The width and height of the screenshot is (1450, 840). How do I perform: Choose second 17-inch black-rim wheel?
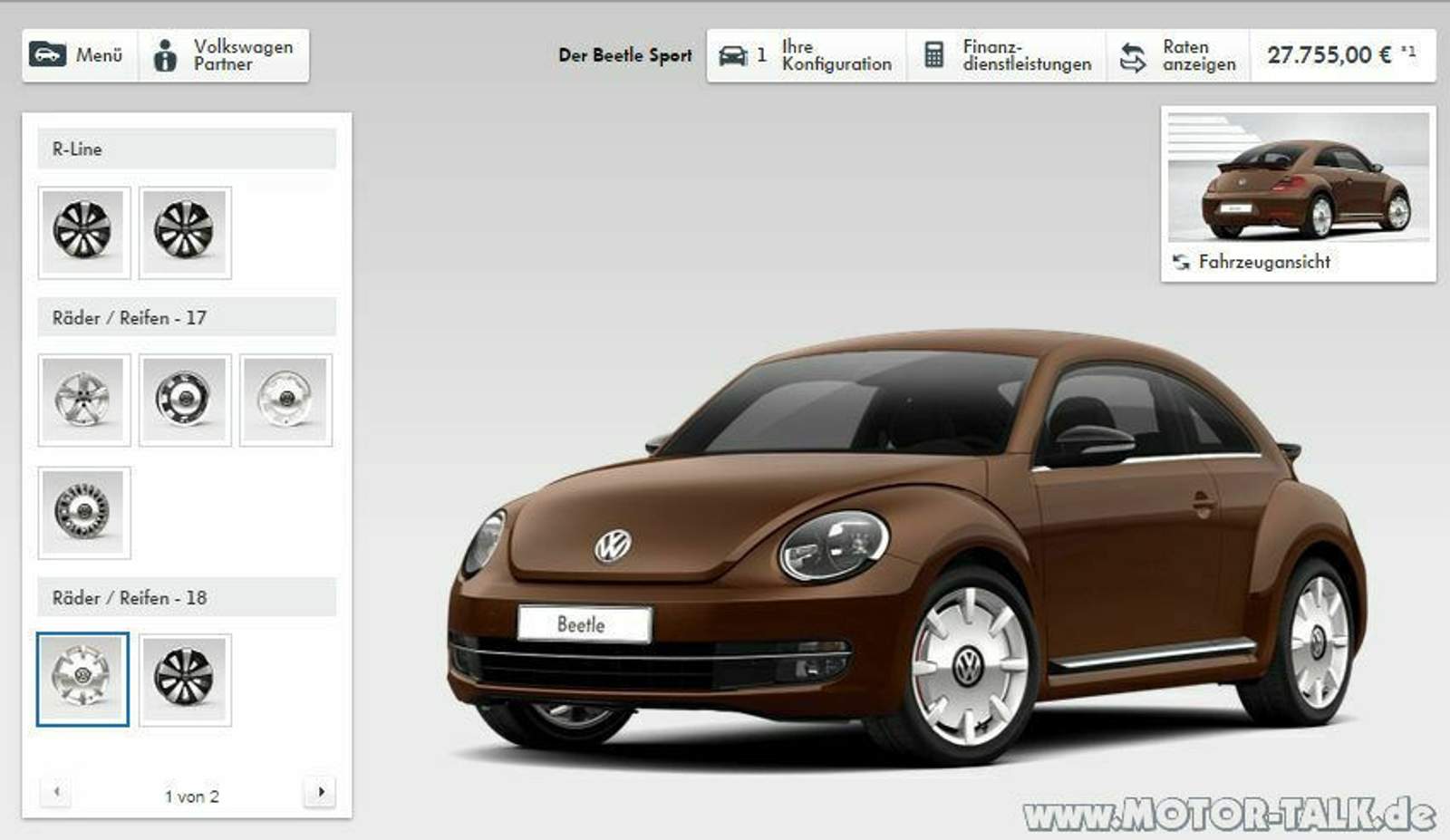pos(185,400)
